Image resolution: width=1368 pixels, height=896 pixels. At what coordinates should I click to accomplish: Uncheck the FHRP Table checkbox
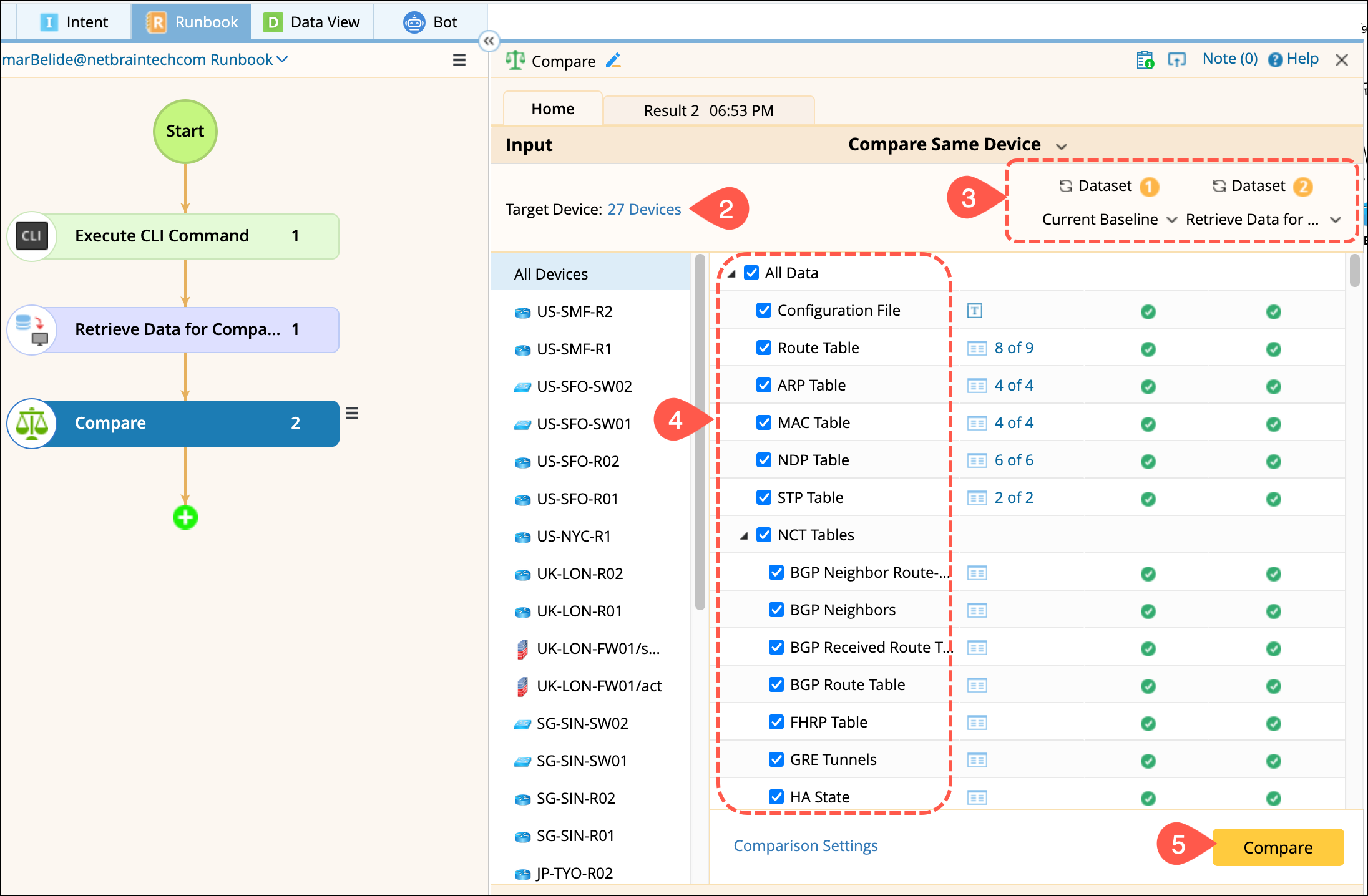(776, 722)
